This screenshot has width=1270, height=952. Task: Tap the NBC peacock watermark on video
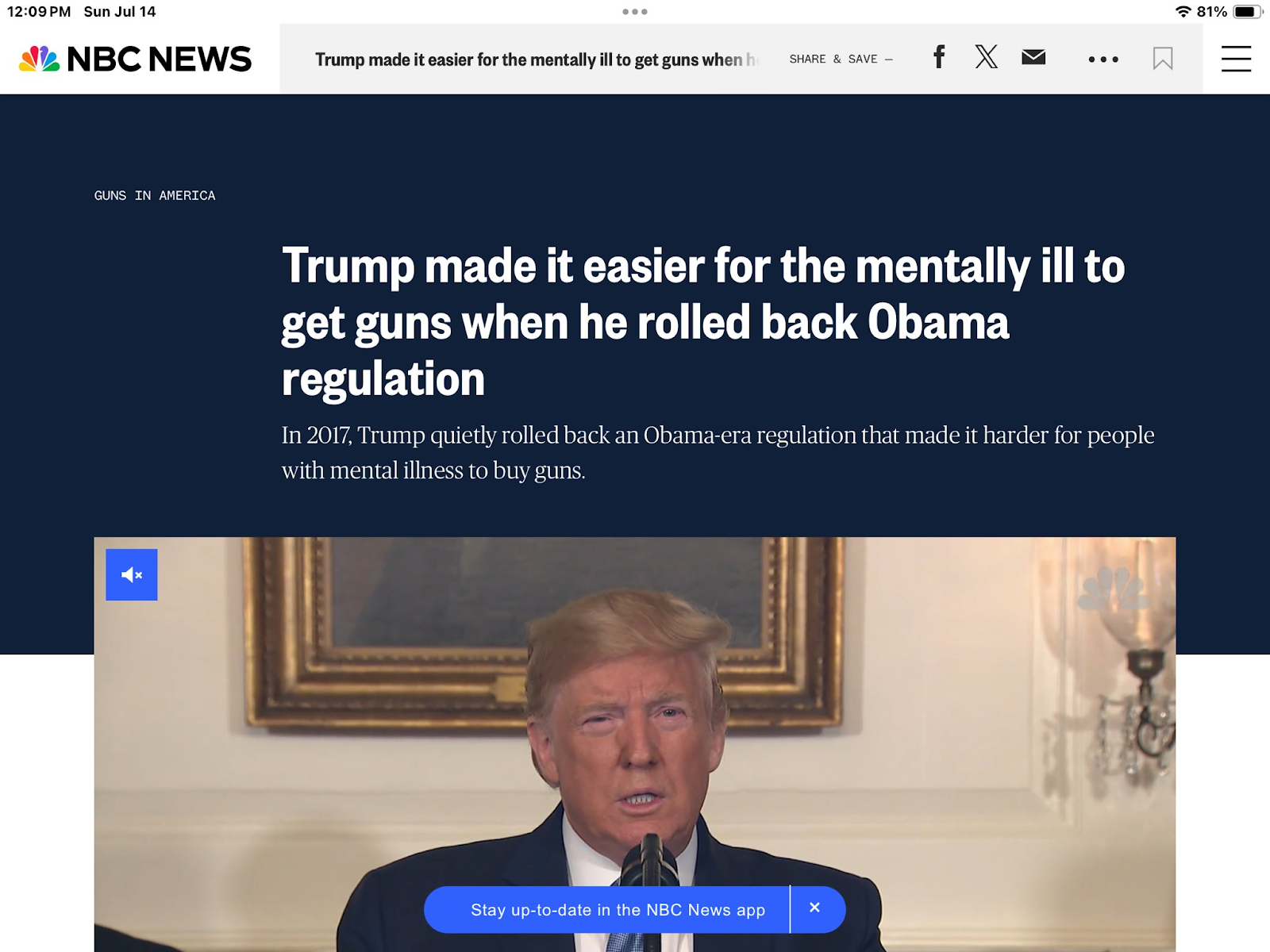[1114, 589]
